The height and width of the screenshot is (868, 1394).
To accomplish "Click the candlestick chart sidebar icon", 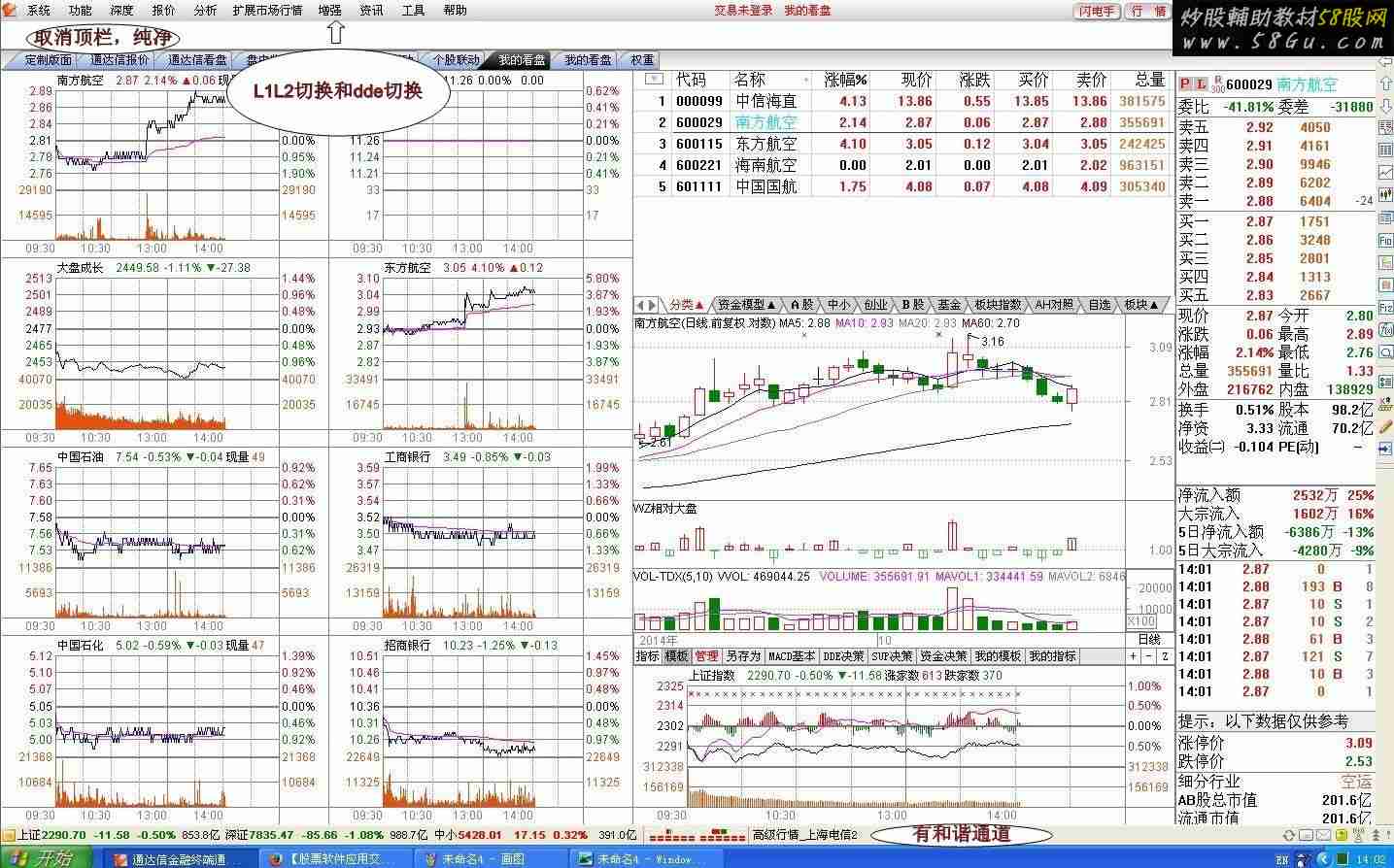I will pos(1384,195).
